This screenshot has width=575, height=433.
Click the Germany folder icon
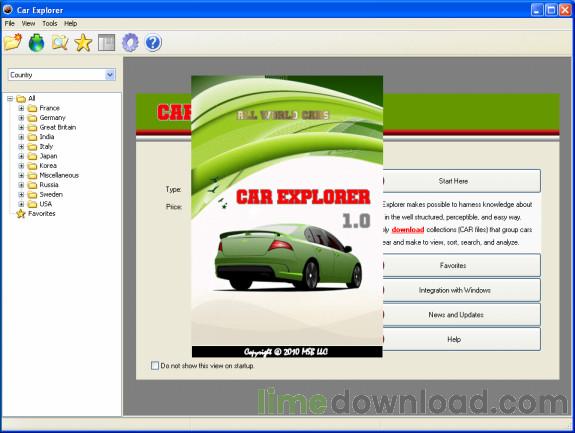[33, 118]
